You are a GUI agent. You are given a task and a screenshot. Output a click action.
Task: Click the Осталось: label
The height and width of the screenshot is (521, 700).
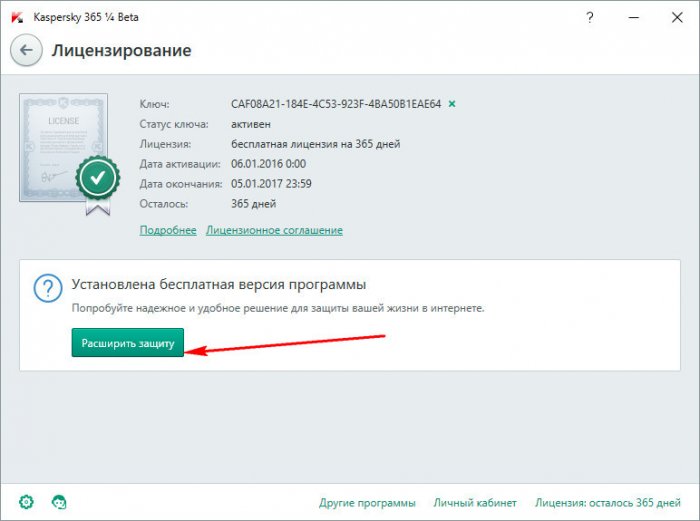click(x=164, y=204)
